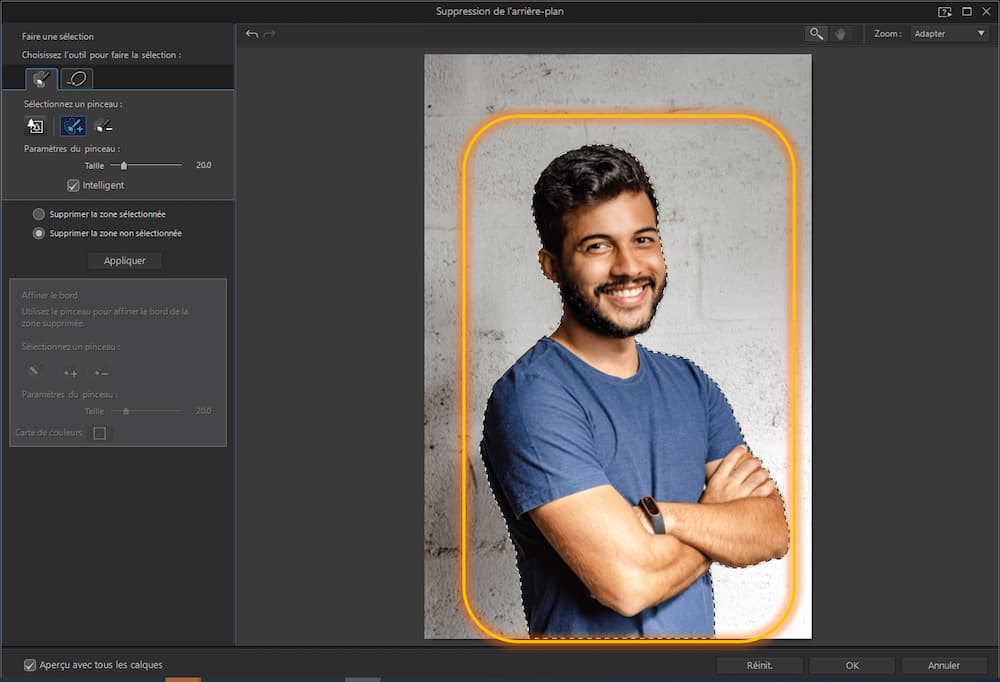The width and height of the screenshot is (1000, 682).
Task: Click the Réinit. button
Action: pyautogui.click(x=760, y=665)
